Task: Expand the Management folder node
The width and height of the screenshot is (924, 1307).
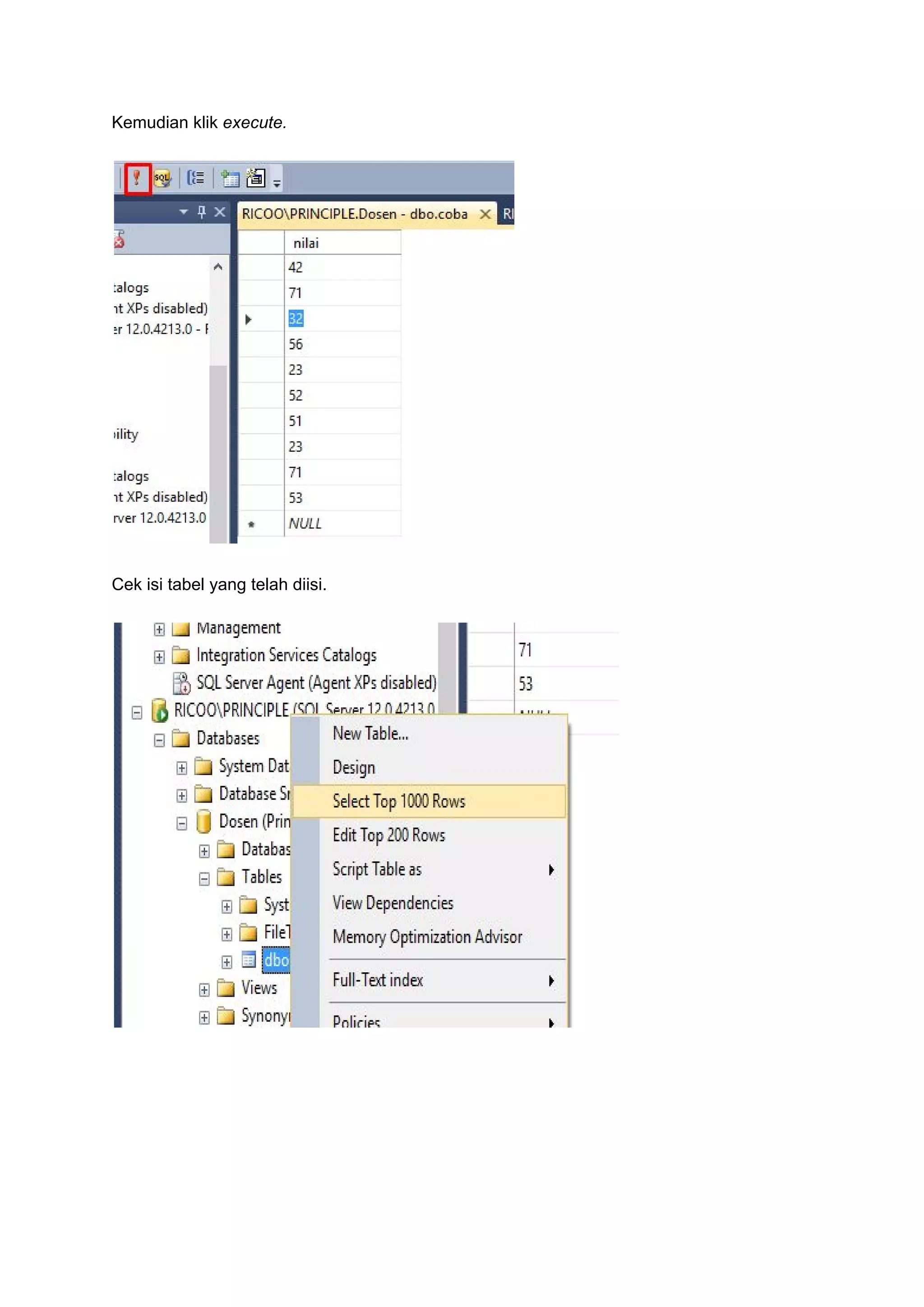Action: click(x=159, y=630)
